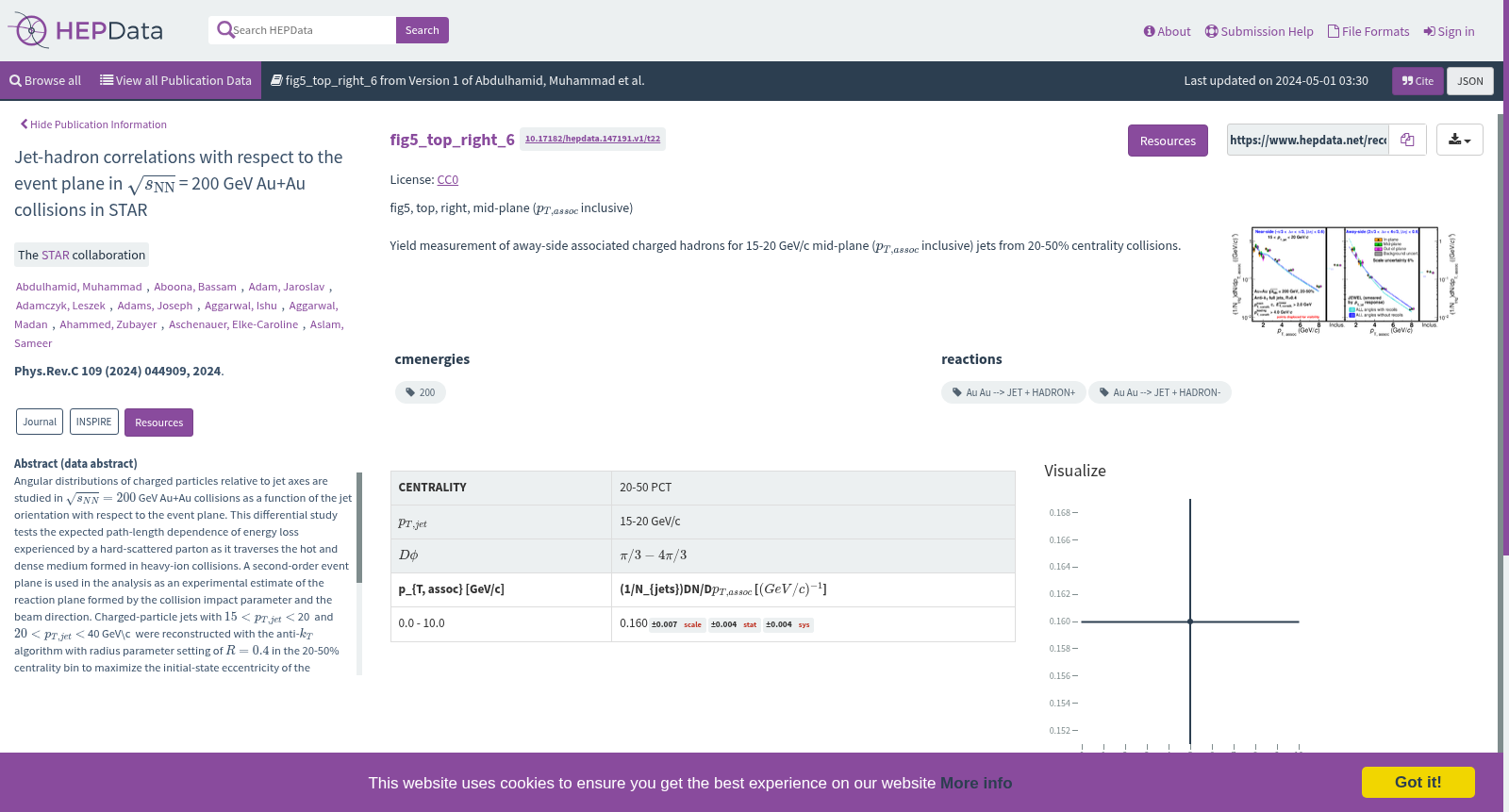The image size is (1509, 812).
Task: Open the About page
Action: [1167, 31]
